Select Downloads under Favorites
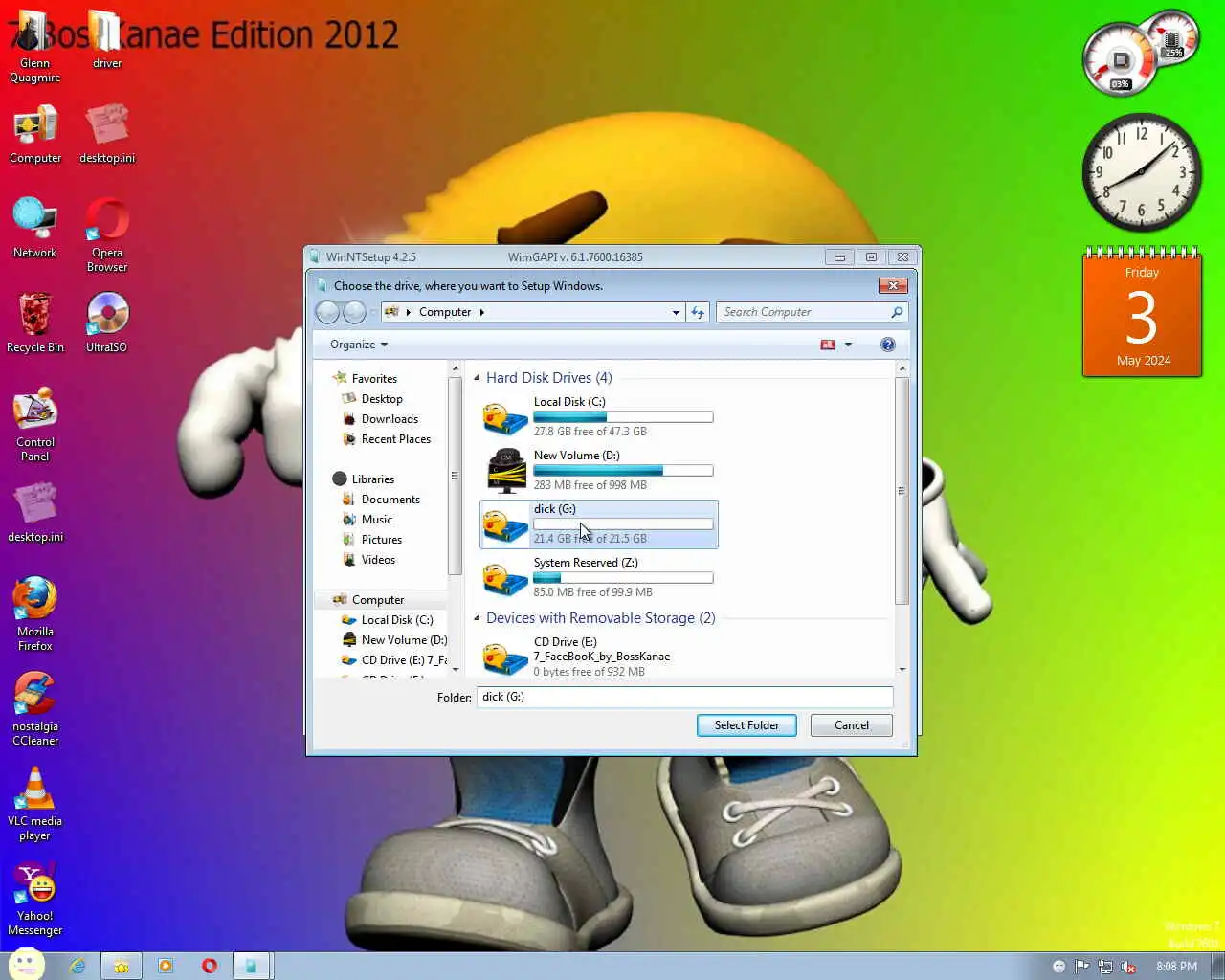The image size is (1225, 980). pyautogui.click(x=390, y=419)
